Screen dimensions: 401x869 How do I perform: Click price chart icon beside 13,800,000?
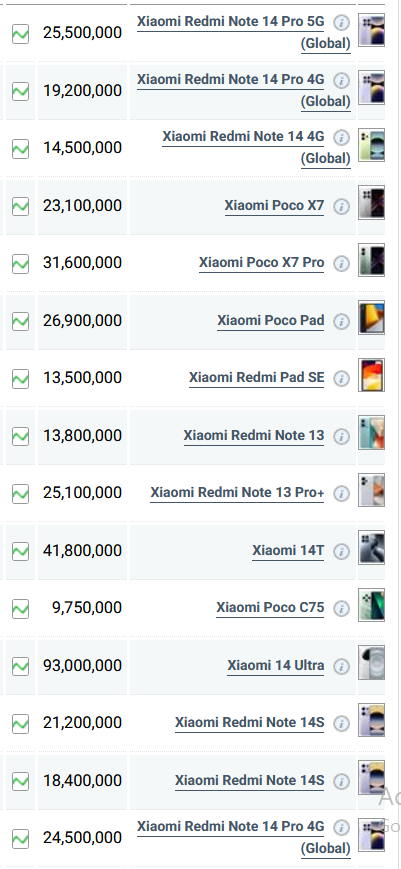pyautogui.click(x=20, y=436)
